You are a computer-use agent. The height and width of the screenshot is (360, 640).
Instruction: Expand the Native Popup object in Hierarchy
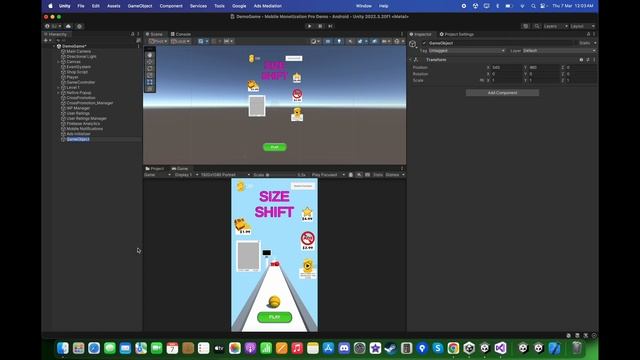tap(59, 93)
